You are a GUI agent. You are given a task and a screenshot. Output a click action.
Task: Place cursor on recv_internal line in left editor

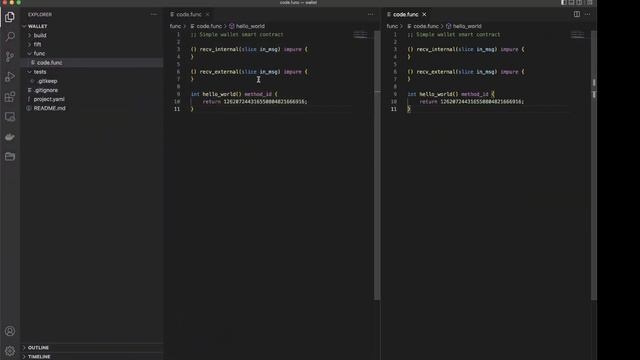click(249, 49)
